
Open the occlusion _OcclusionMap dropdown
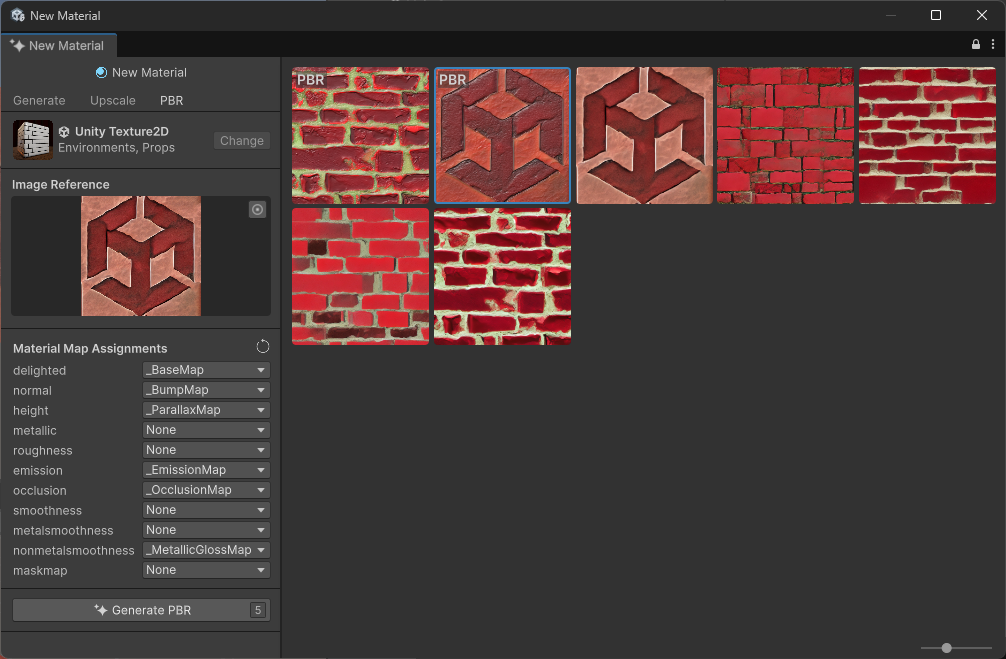click(206, 490)
